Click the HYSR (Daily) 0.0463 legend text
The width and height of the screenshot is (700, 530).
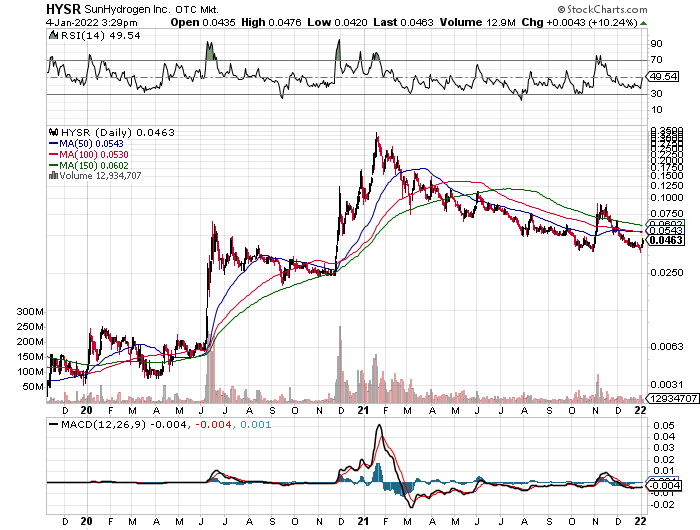click(117, 133)
